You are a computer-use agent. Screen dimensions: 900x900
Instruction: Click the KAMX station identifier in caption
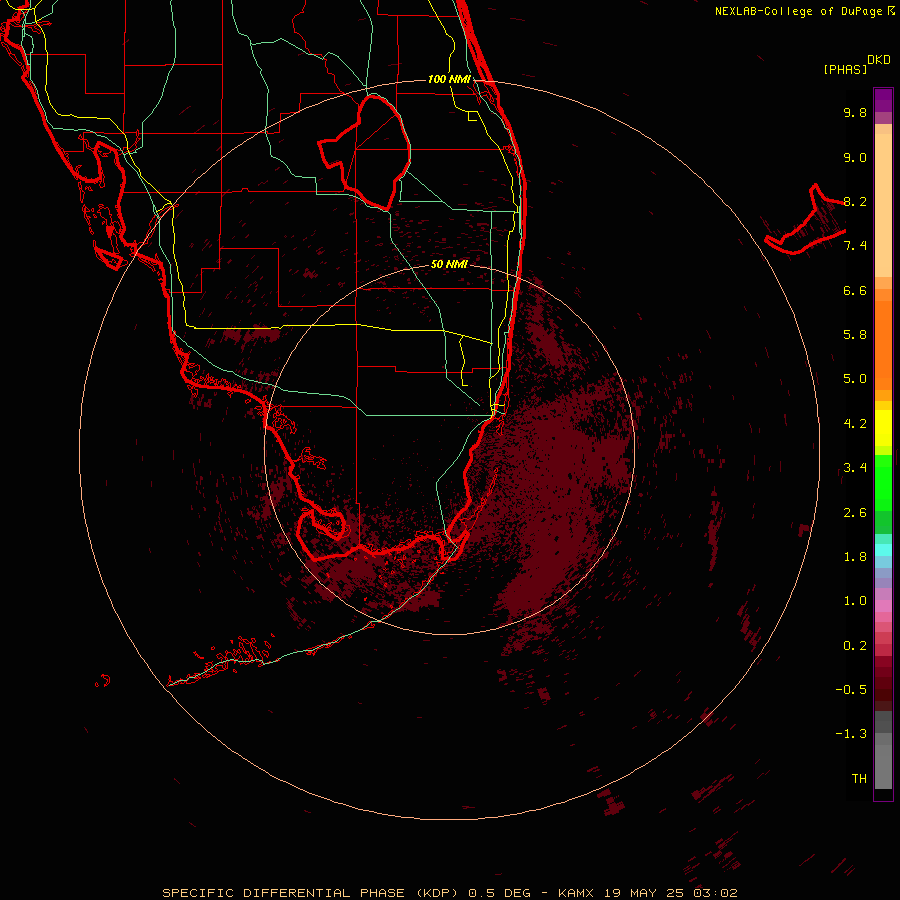tap(578, 893)
